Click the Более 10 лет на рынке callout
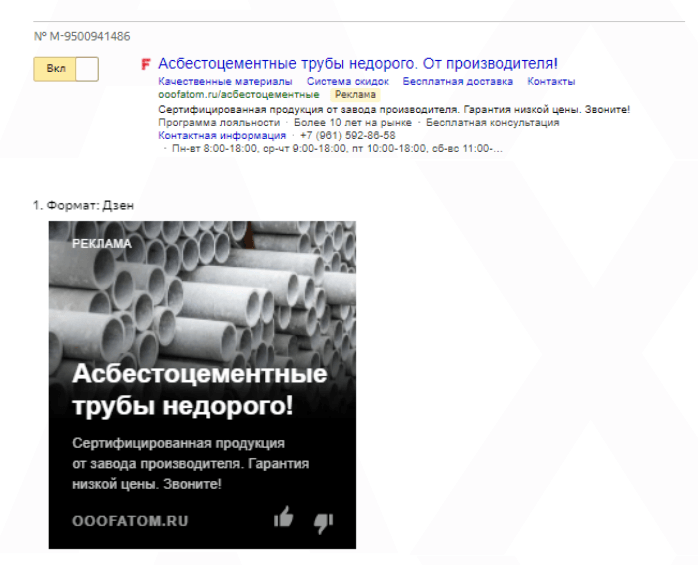Image resolution: width=698 pixels, height=565 pixels. pyautogui.click(x=353, y=122)
